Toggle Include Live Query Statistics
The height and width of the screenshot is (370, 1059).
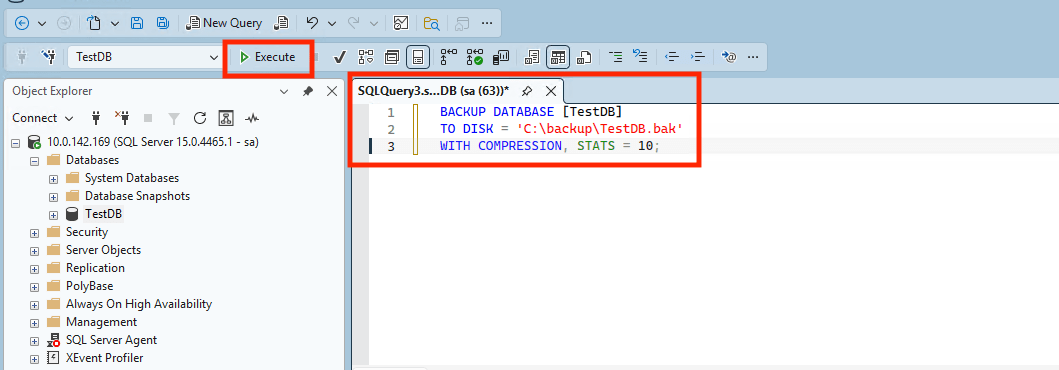(475, 57)
